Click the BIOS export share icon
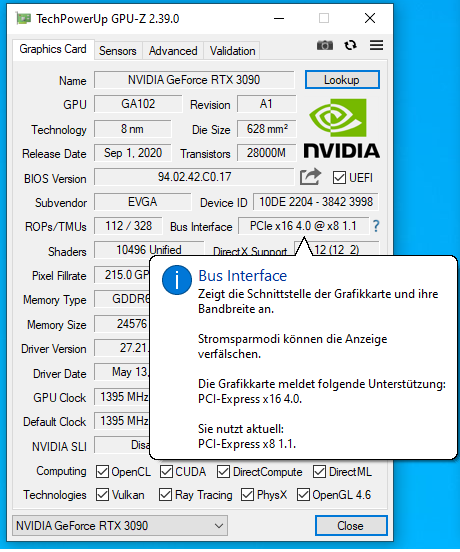This screenshot has height=552, width=460. [x=310, y=177]
